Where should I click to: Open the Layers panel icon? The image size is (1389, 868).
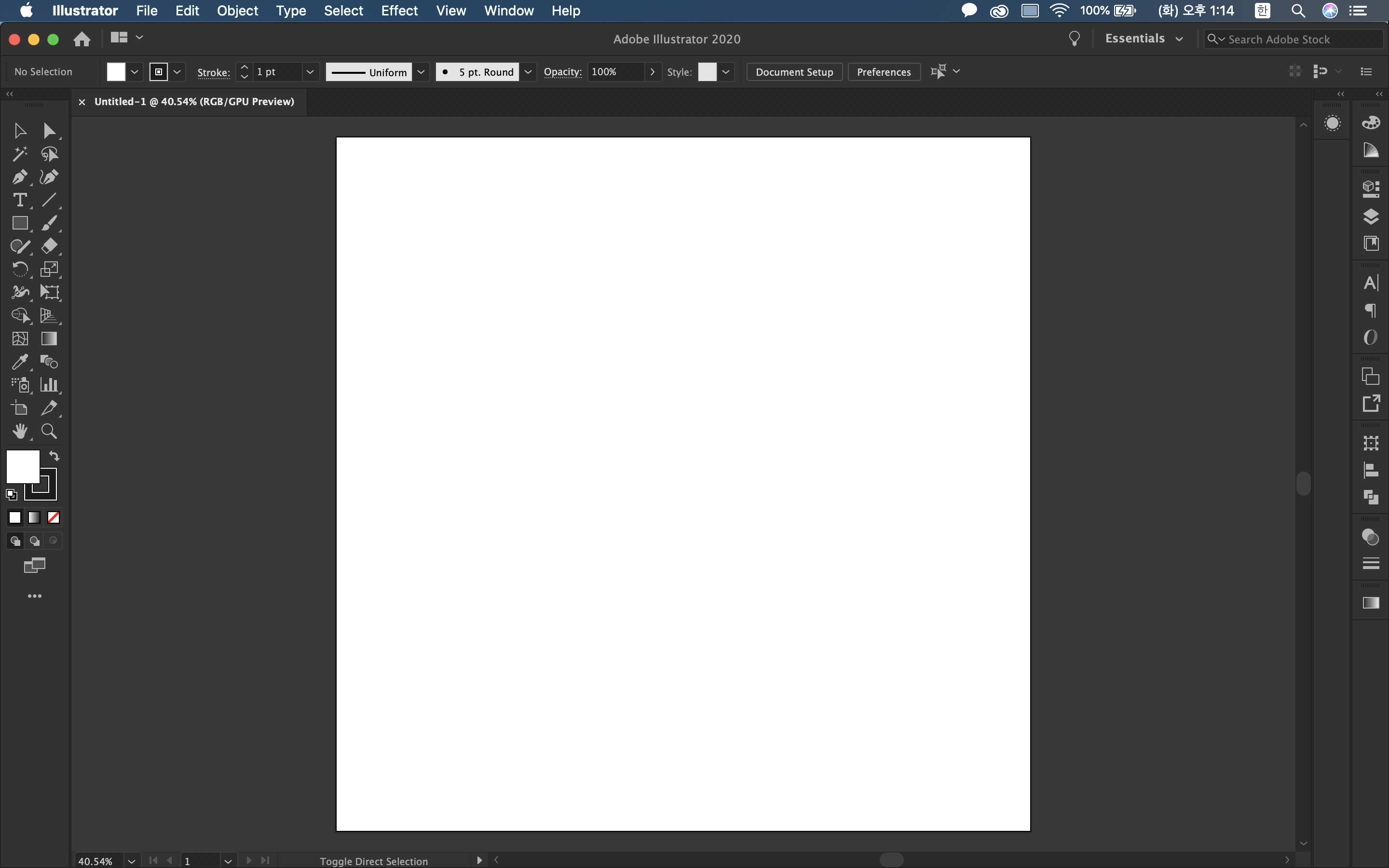coord(1371,217)
